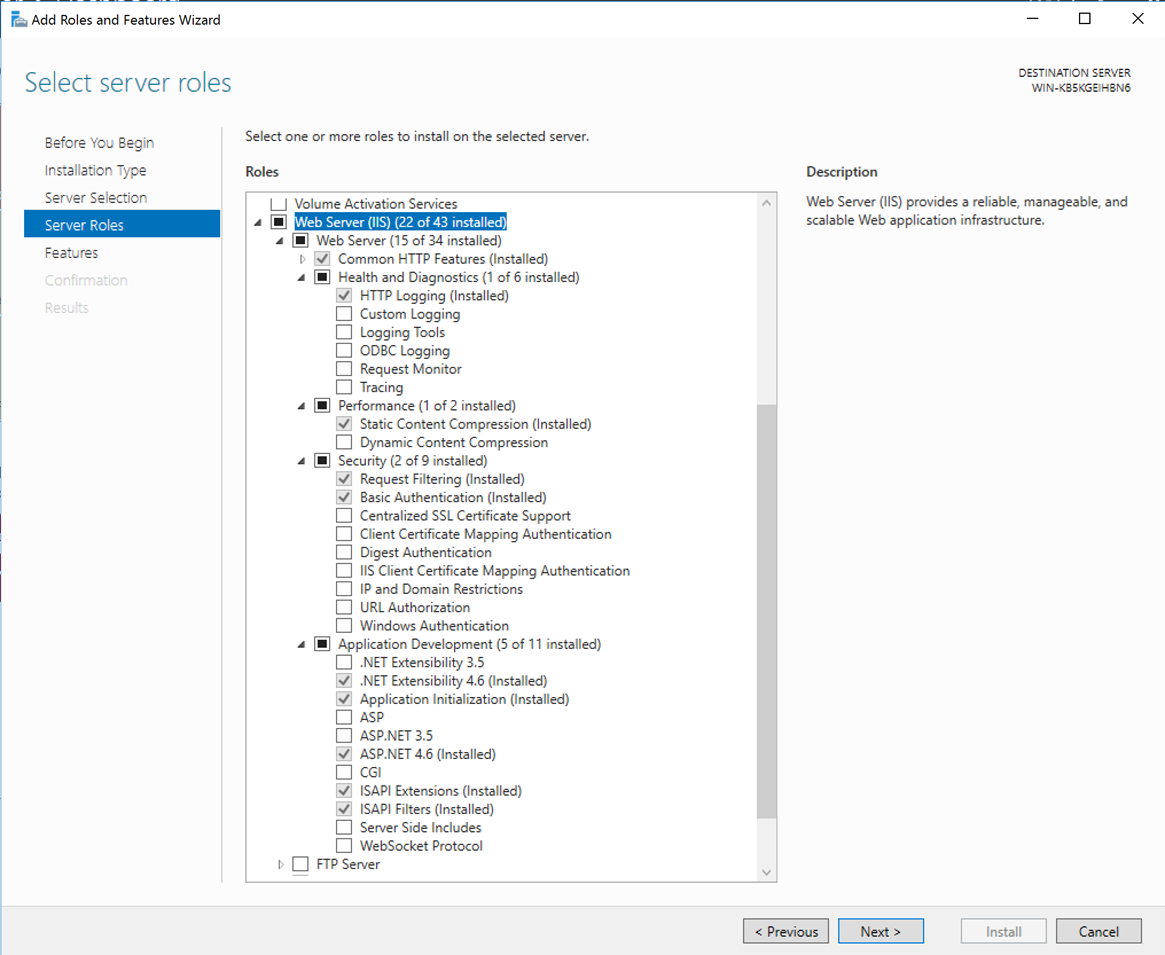Select Application Initialization (Installed) row
1165x955 pixels.
(x=464, y=699)
